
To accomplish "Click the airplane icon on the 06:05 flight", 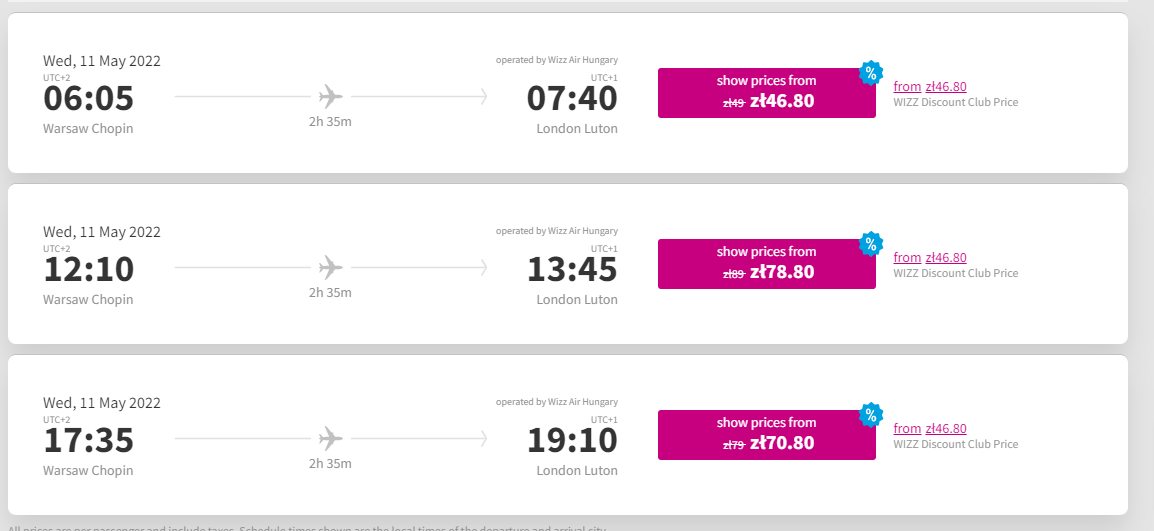I will pyautogui.click(x=331, y=96).
